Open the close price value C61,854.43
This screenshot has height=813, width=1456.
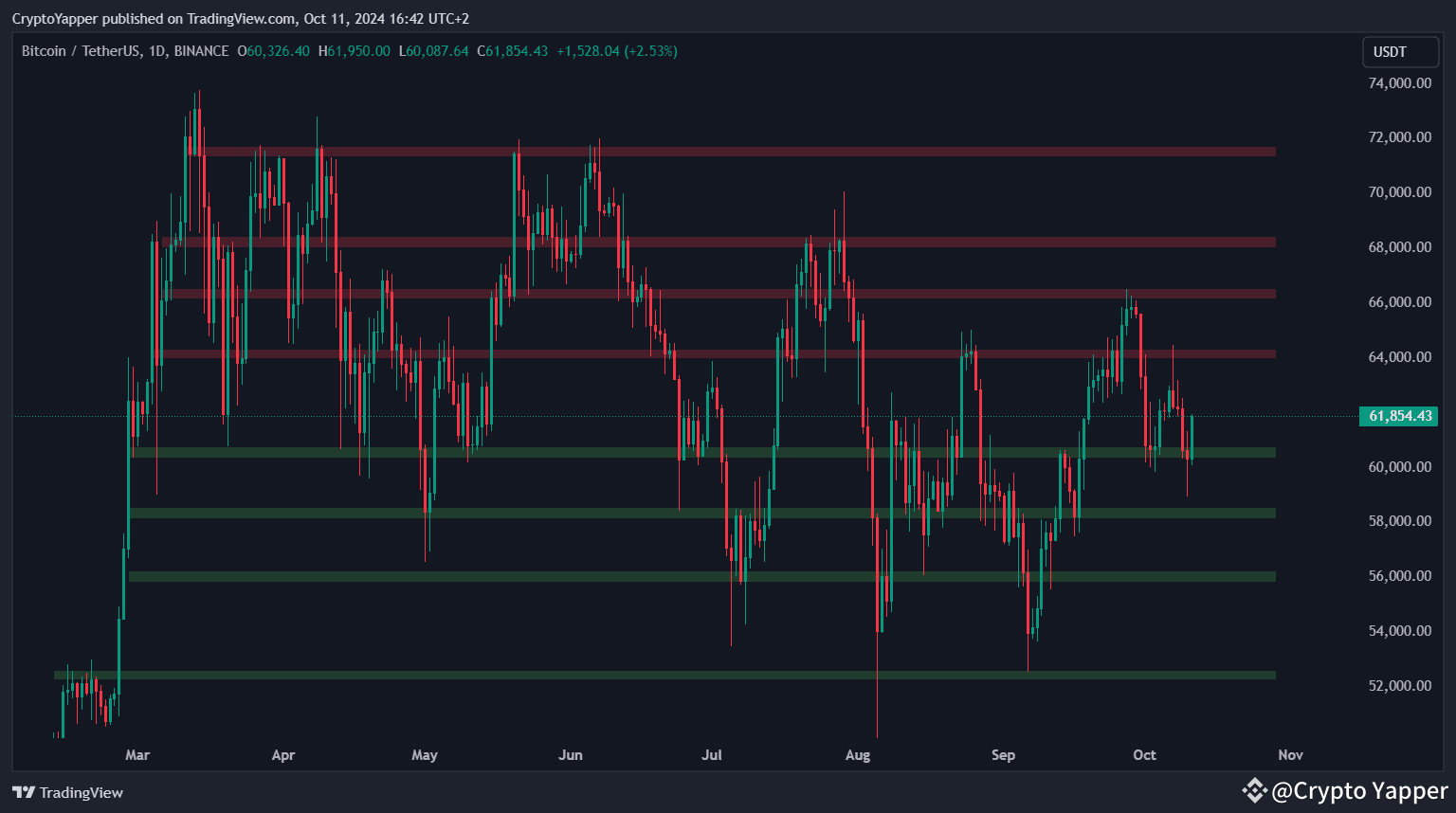[512, 51]
